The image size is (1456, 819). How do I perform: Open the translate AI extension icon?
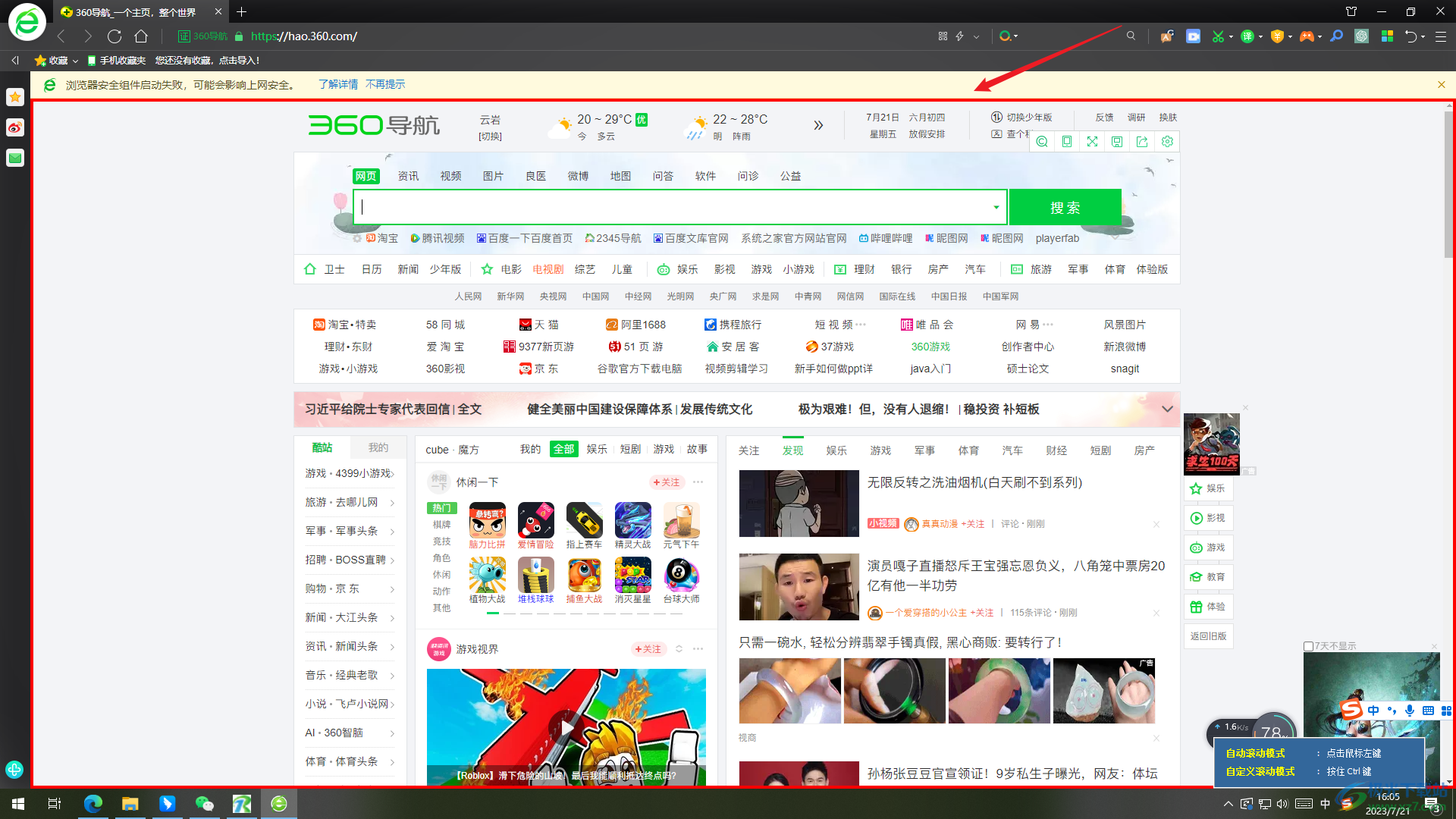pos(1167,36)
